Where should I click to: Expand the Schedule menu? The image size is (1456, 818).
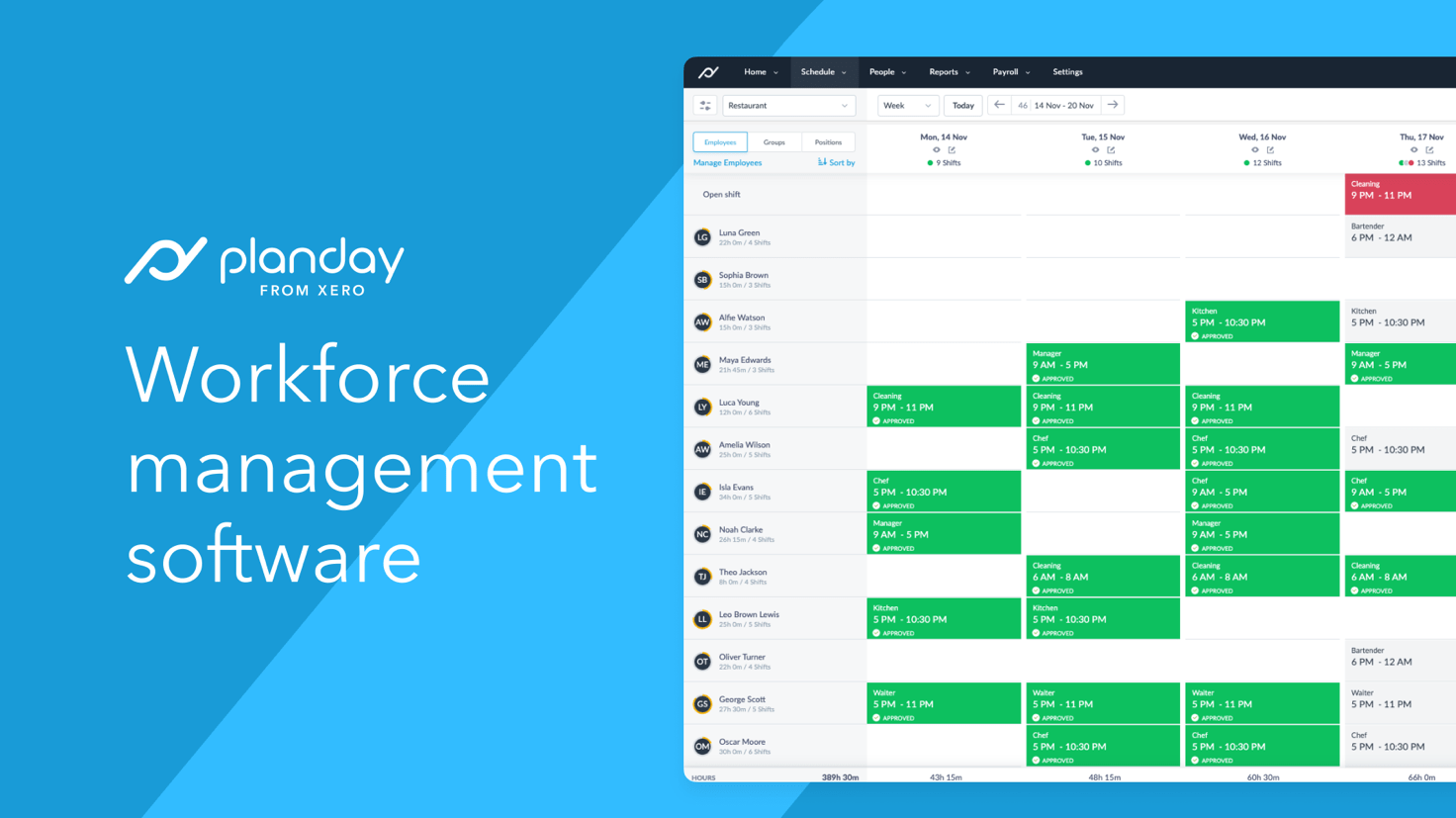coord(823,72)
